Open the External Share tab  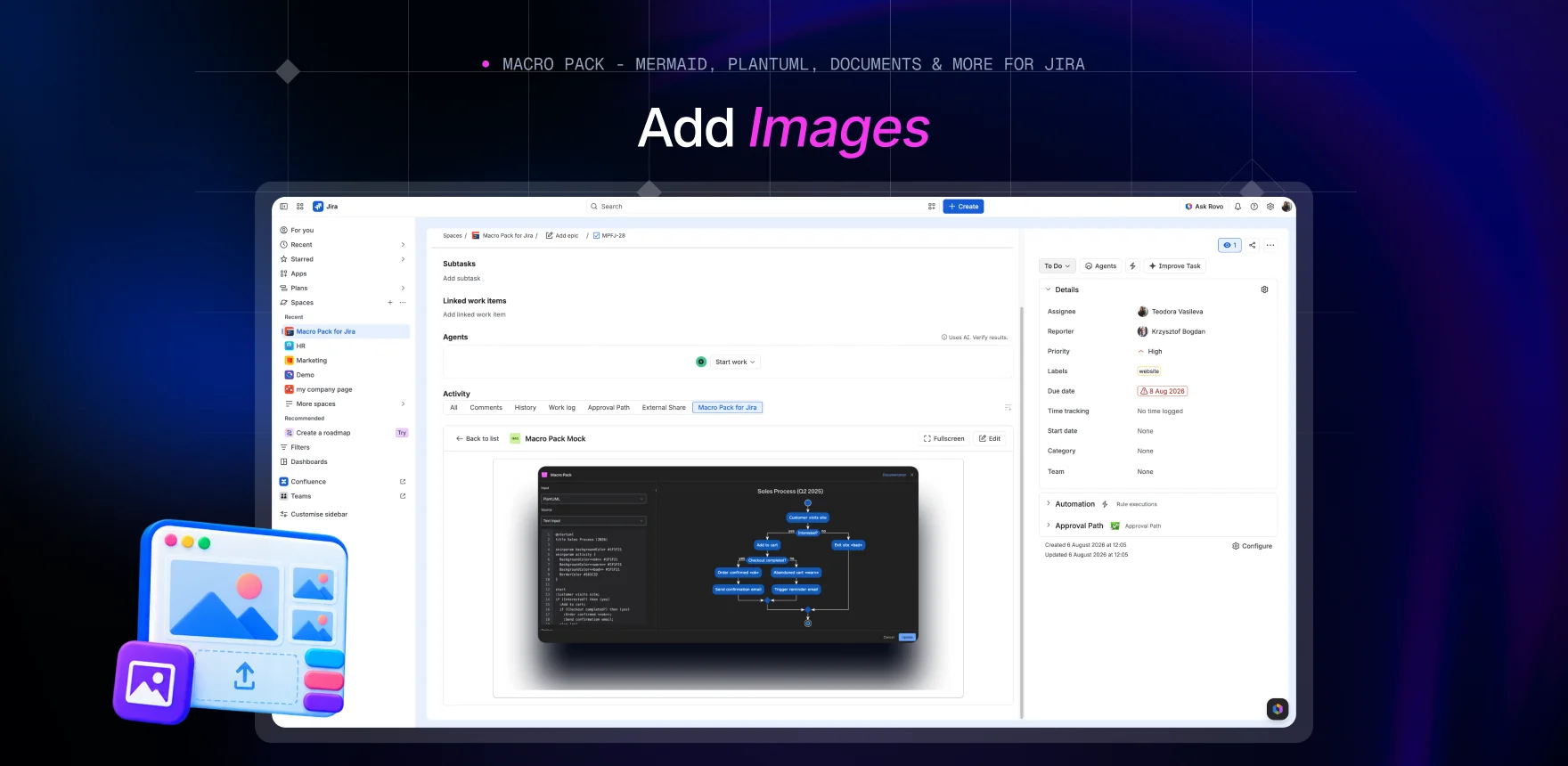click(664, 408)
